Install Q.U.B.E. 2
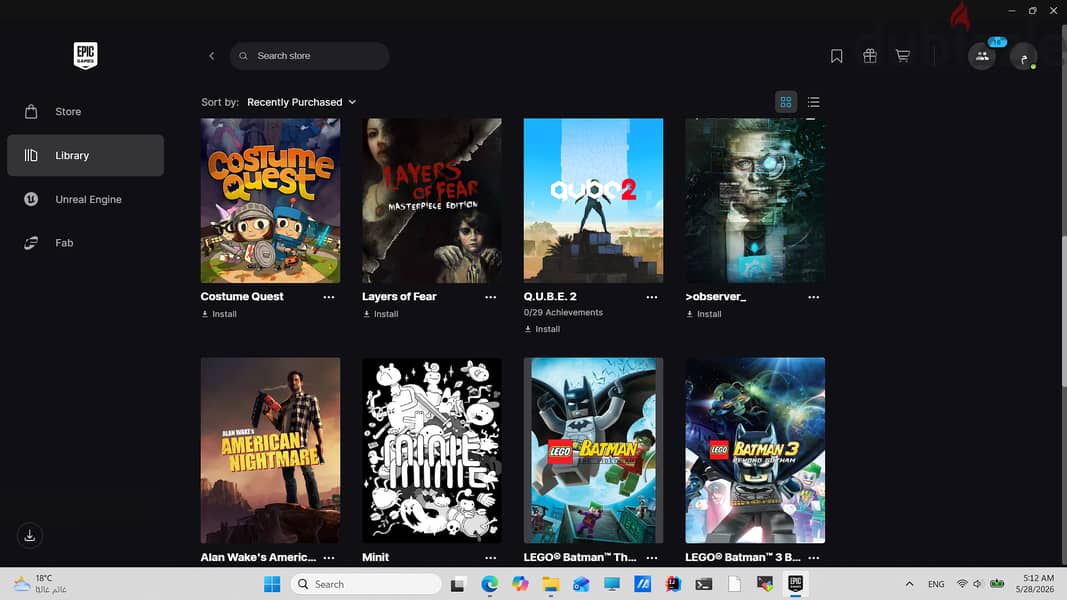This screenshot has height=600, width=1067. pos(542,329)
